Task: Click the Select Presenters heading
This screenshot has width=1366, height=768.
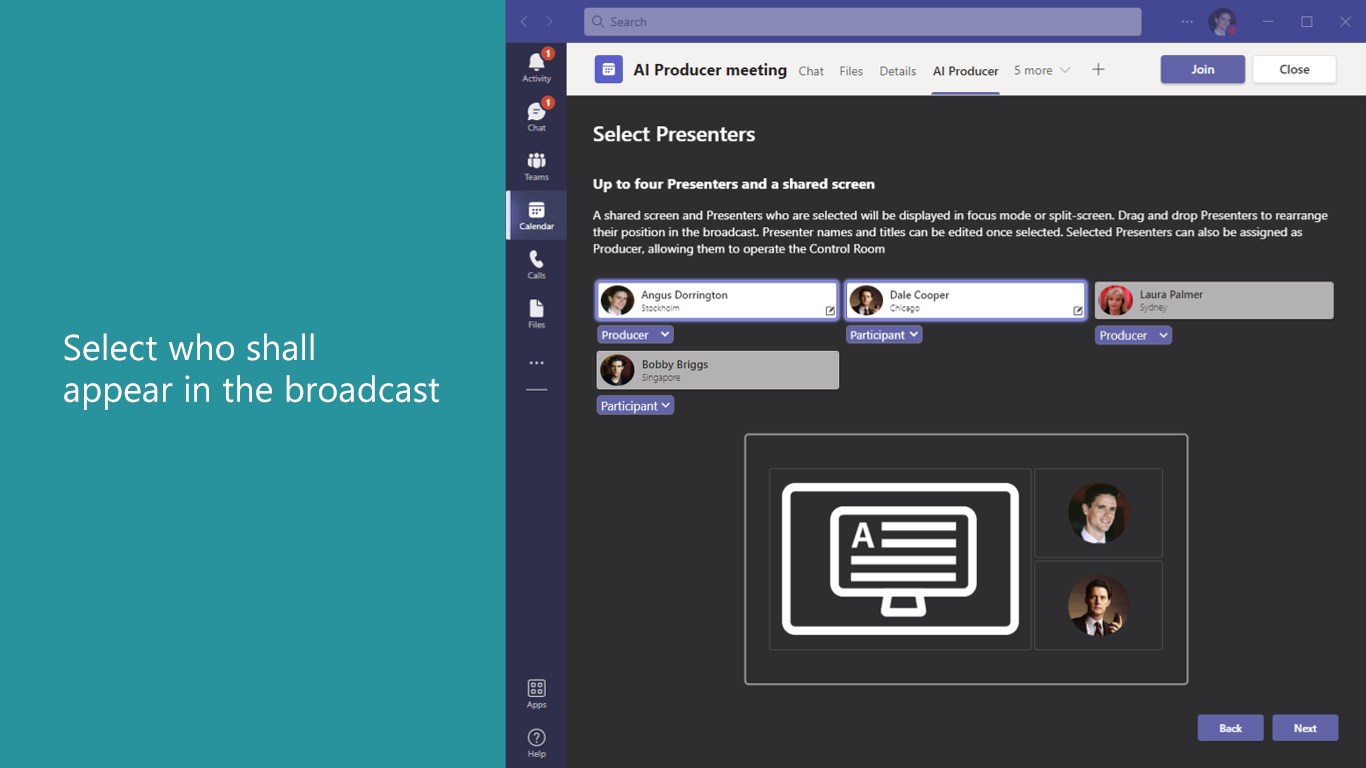Action: coord(674,134)
